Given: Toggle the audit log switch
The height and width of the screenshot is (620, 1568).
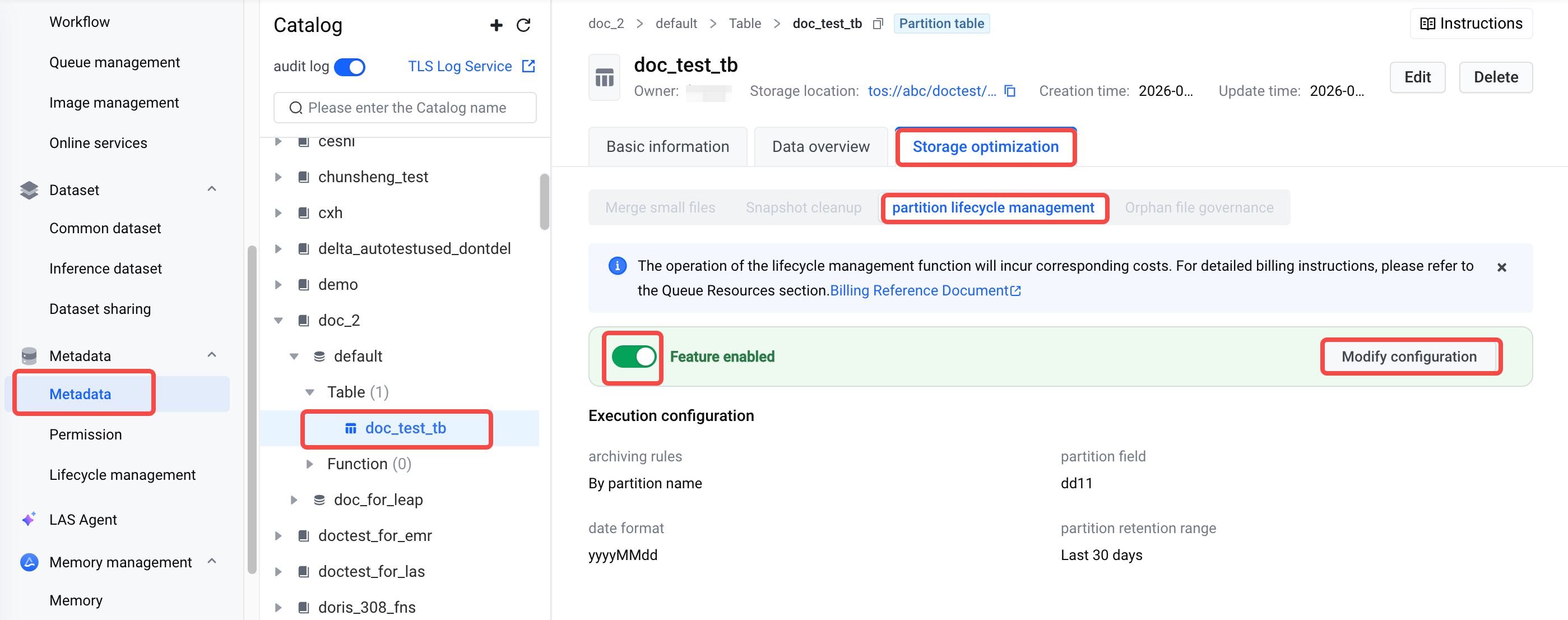Looking at the screenshot, I should pyautogui.click(x=349, y=66).
